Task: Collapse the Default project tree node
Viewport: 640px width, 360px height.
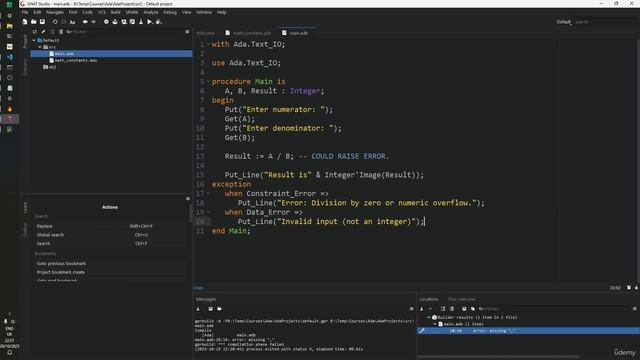Action: click(34, 40)
